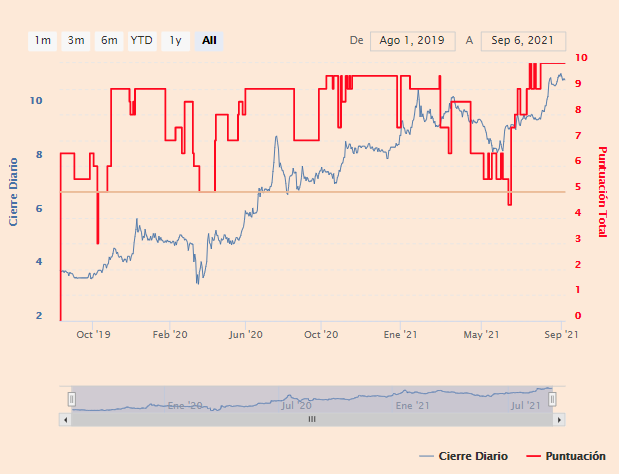The height and width of the screenshot is (474, 619).
Task: Click the Ene '21 axis label below main chart
Action: tap(400, 335)
